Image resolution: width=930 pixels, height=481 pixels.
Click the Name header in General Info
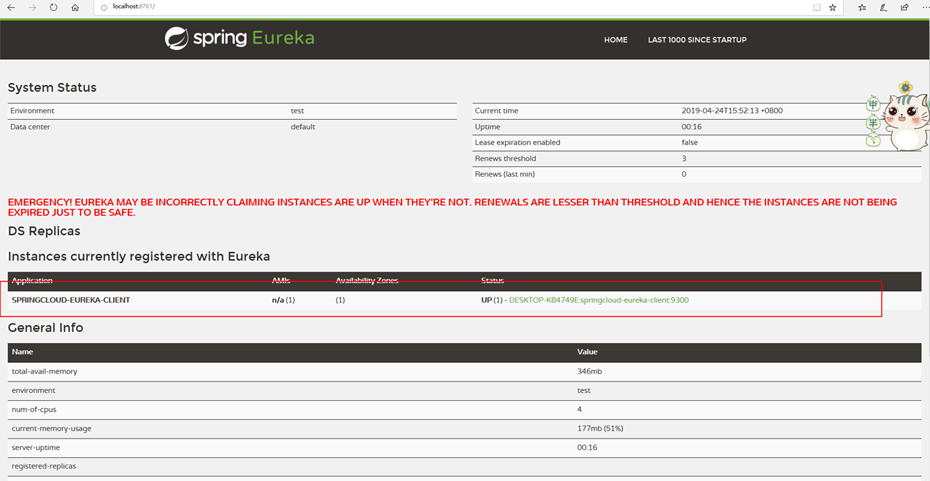click(22, 352)
